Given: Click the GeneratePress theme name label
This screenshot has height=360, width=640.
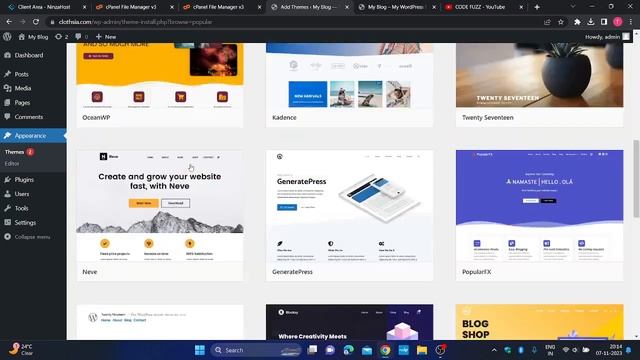Looking at the screenshot, I should click(x=292, y=272).
